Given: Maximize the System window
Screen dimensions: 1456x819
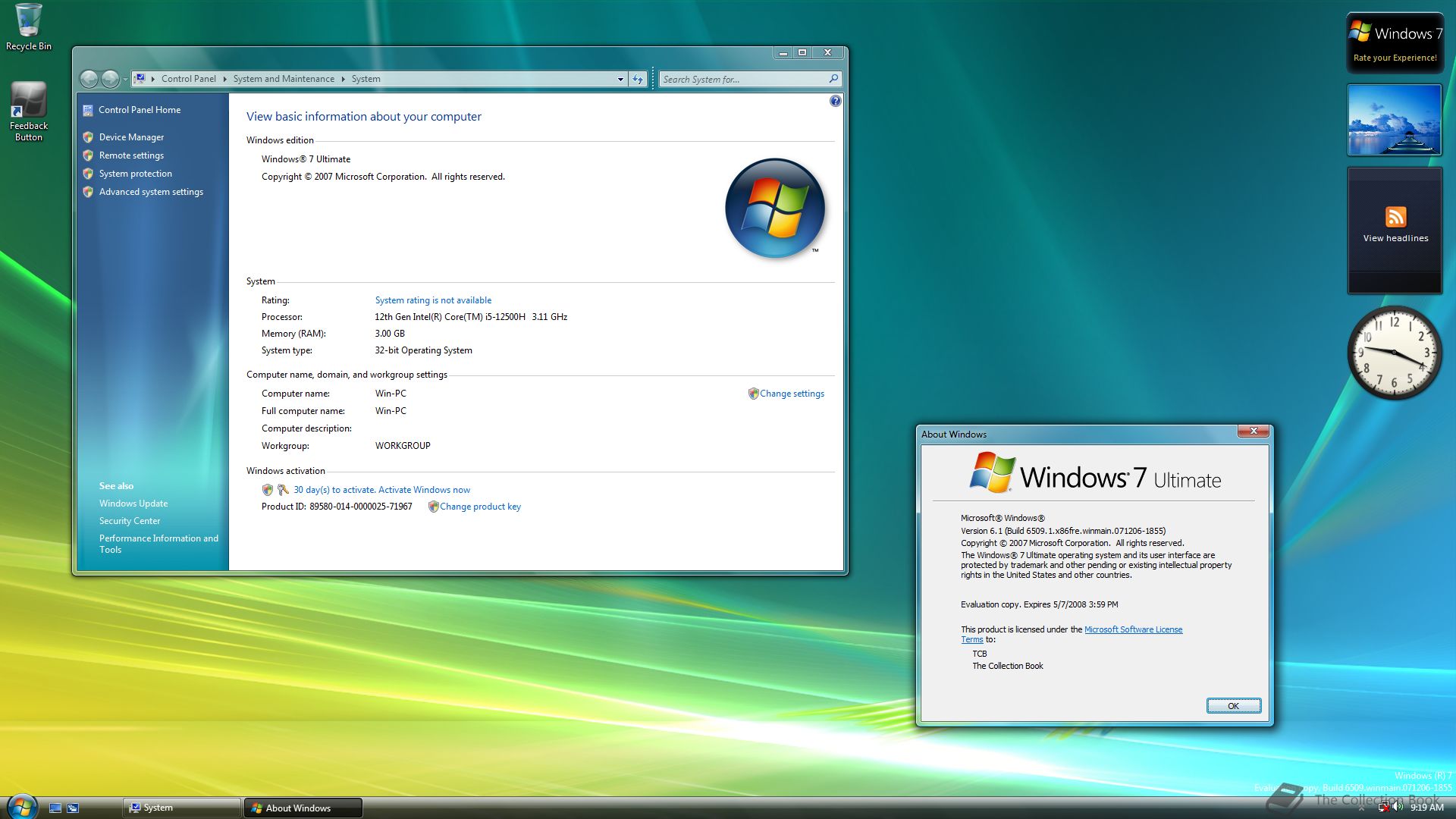Looking at the screenshot, I should click(x=802, y=52).
